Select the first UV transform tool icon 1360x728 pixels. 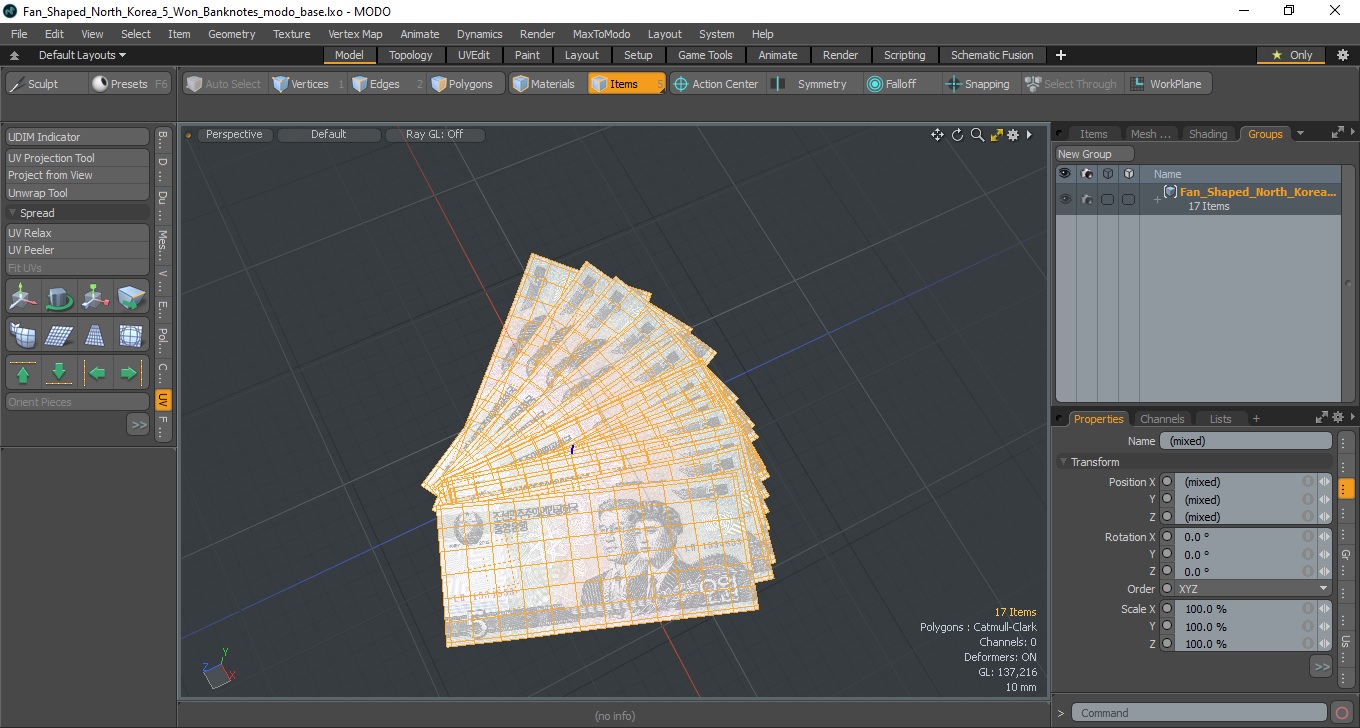(24, 297)
